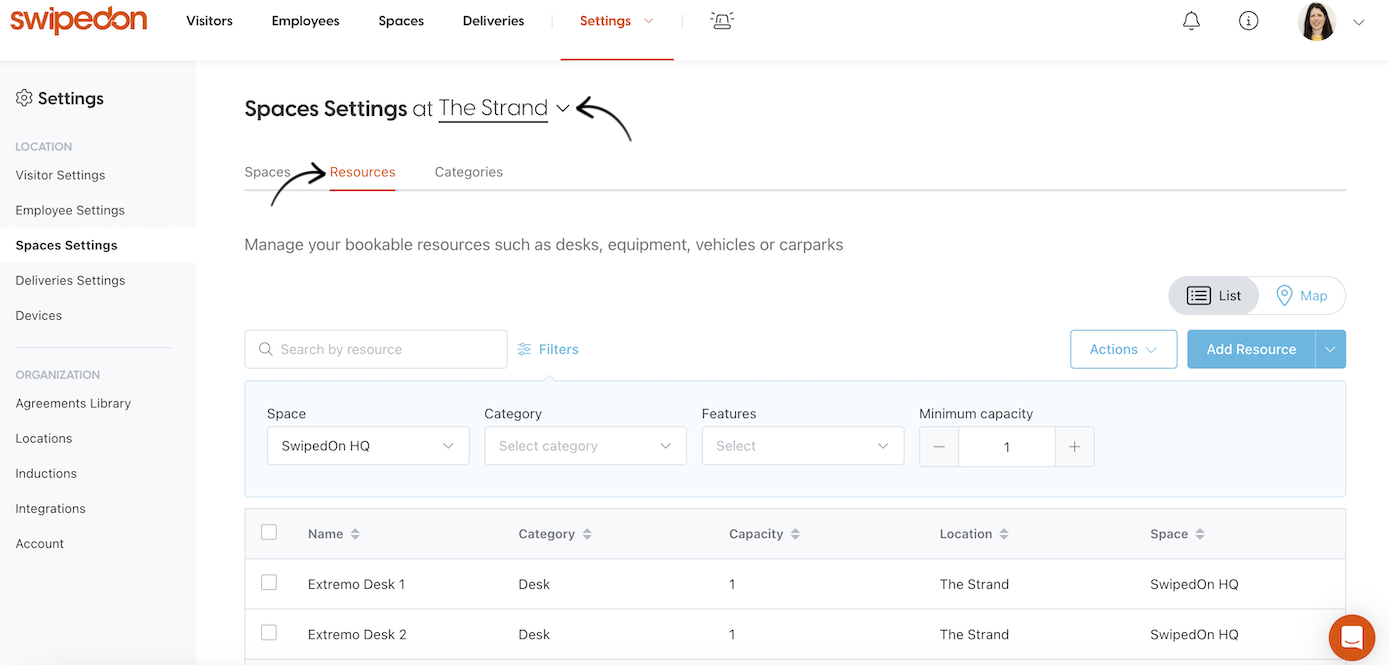Image resolution: width=1390 pixels, height=665 pixels.
Task: Click the search magnifier icon
Action: (265, 349)
